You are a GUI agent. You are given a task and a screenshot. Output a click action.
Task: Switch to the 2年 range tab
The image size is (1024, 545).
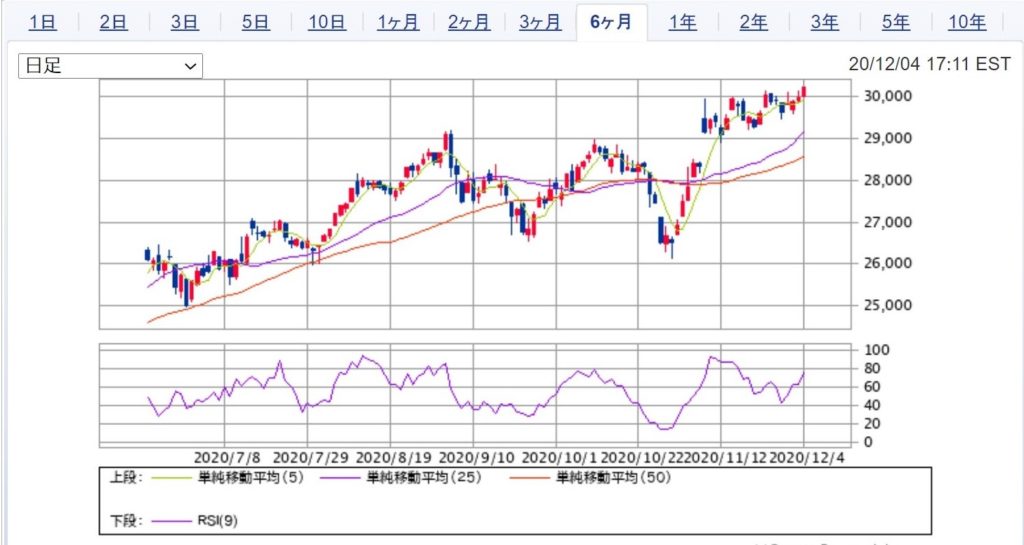753,22
